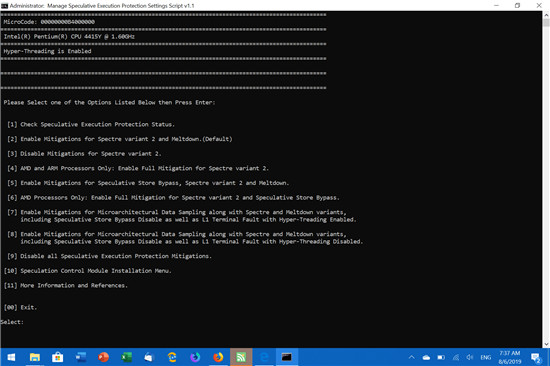Open Word from the taskbar
Image resolution: width=550 pixels, height=366 pixels.
tap(81, 357)
